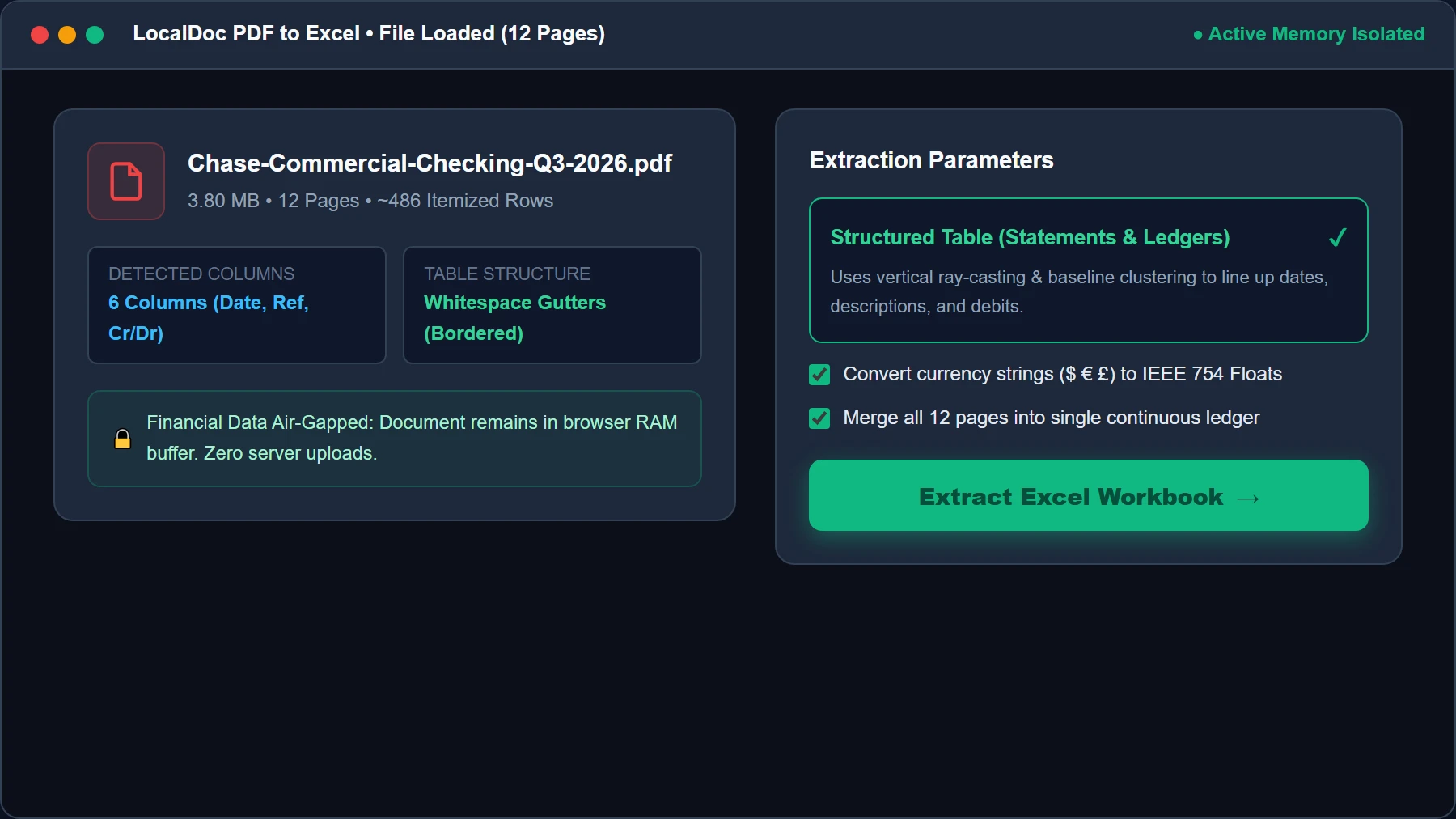
Task: Click 6 Columns (Date, Ref, Cr/Dr) value
Action: tap(209, 317)
